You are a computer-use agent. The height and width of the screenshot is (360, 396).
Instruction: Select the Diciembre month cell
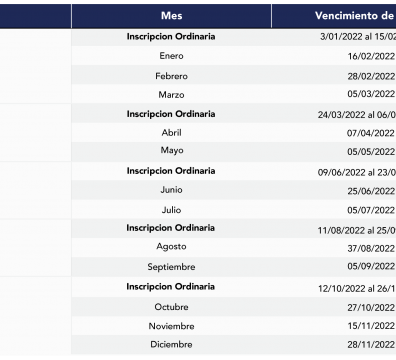171,344
